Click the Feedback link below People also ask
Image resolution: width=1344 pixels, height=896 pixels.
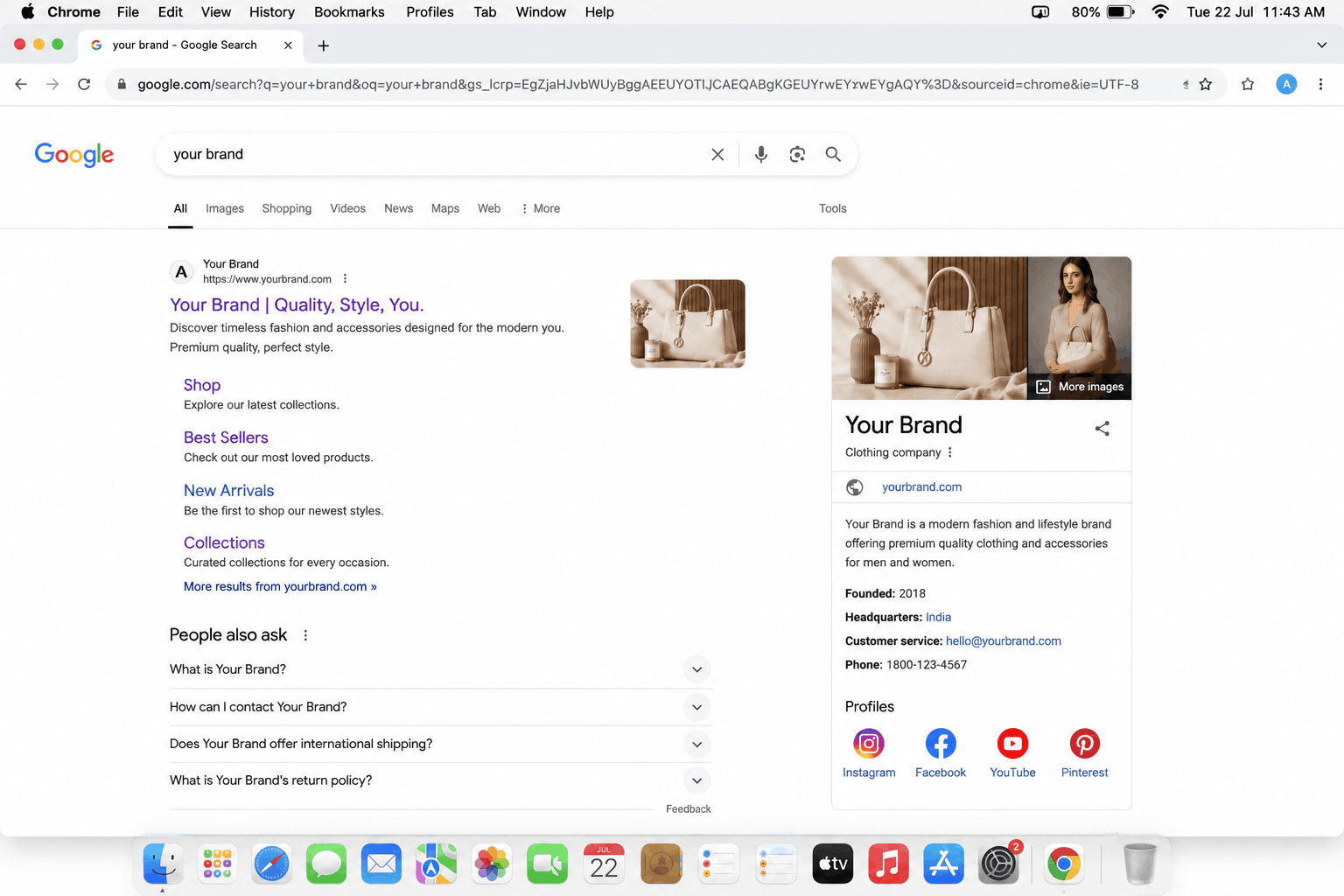(x=688, y=809)
